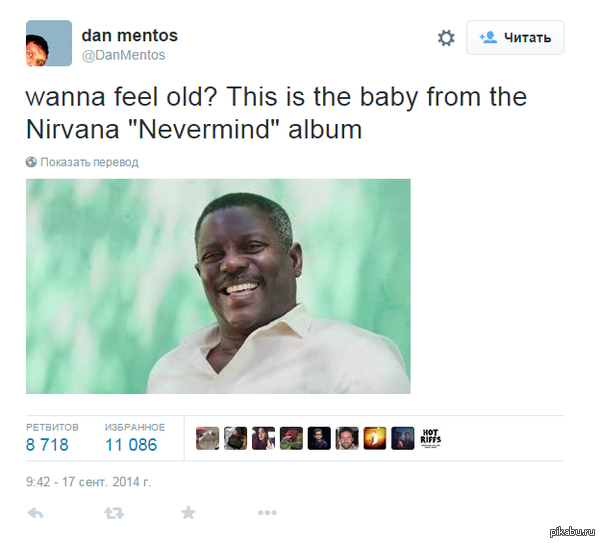Open the attached tweet photo
600x543 pixels.
218,286
